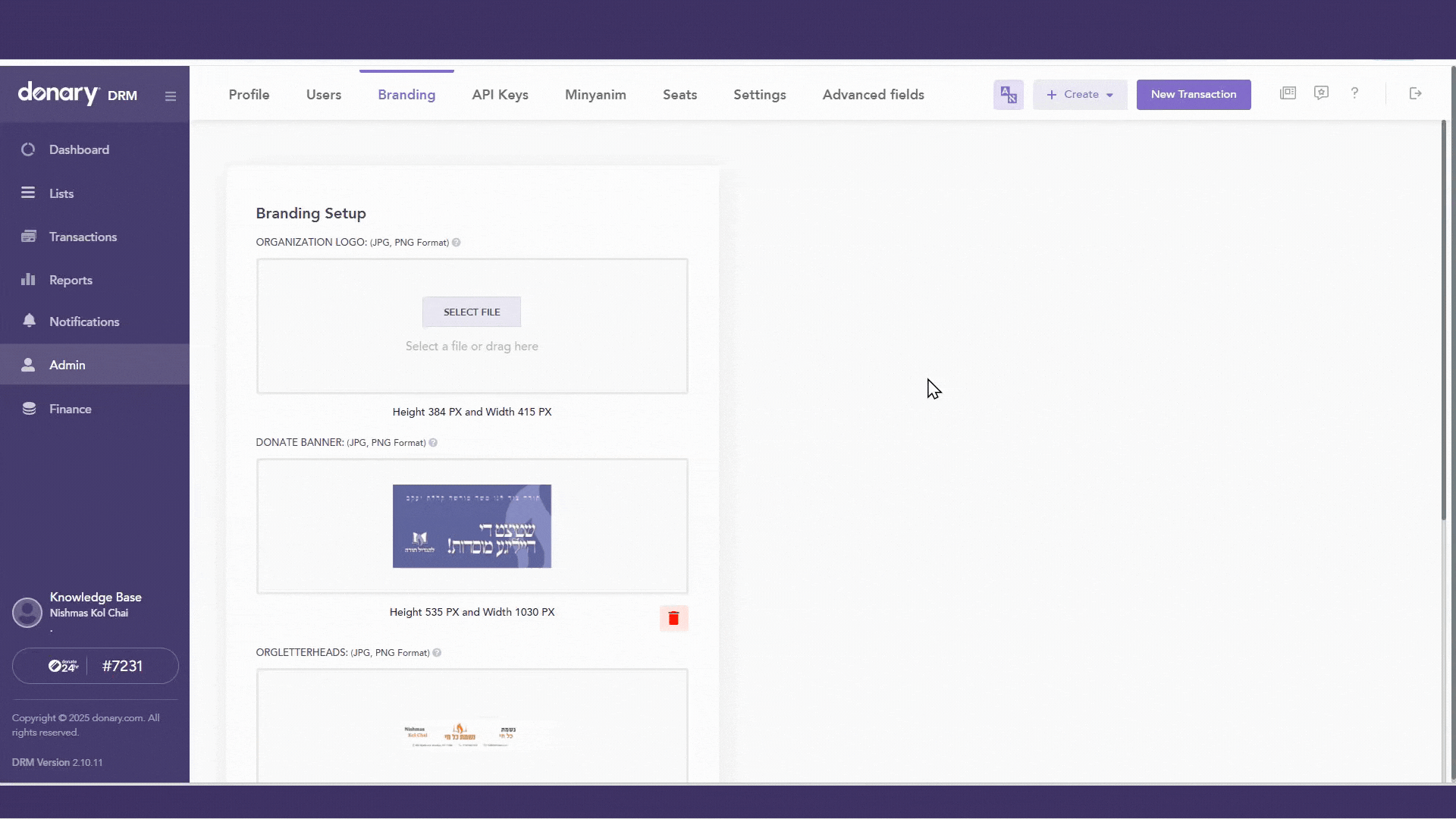Image resolution: width=1456 pixels, height=819 pixels.
Task: Open the Create dropdown menu
Action: click(x=1080, y=95)
